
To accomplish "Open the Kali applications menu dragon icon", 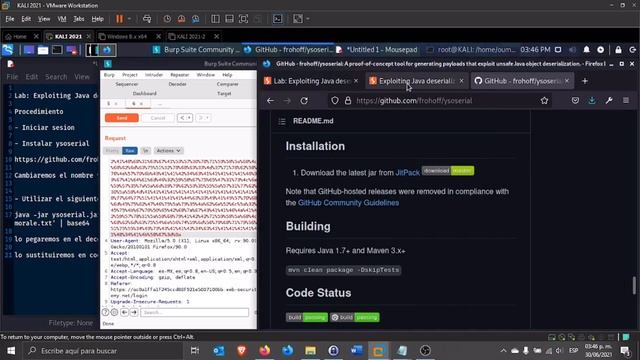I will coord(8,50).
